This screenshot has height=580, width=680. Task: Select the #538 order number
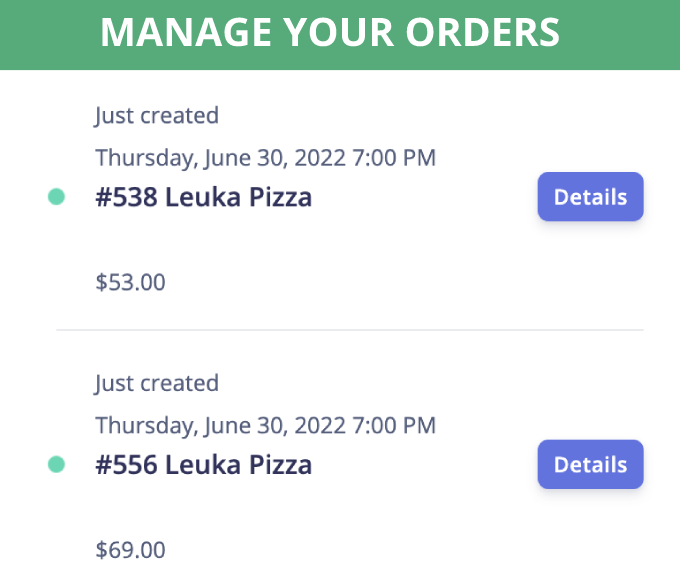click(x=126, y=197)
